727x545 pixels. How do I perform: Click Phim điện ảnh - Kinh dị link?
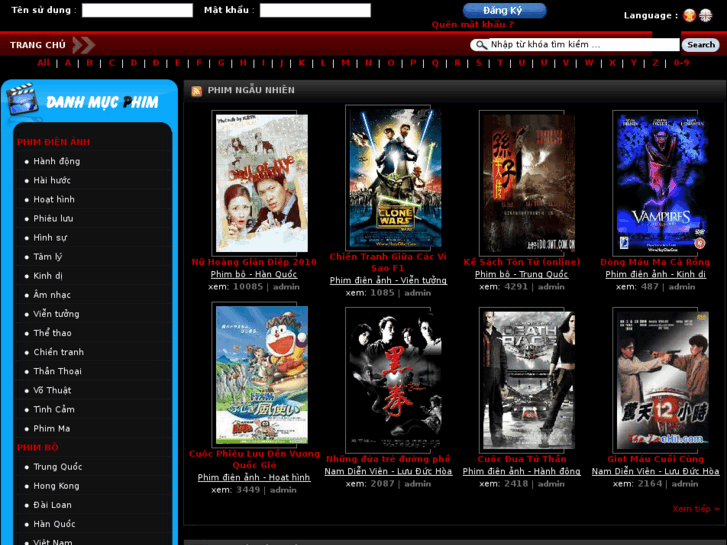pos(655,274)
